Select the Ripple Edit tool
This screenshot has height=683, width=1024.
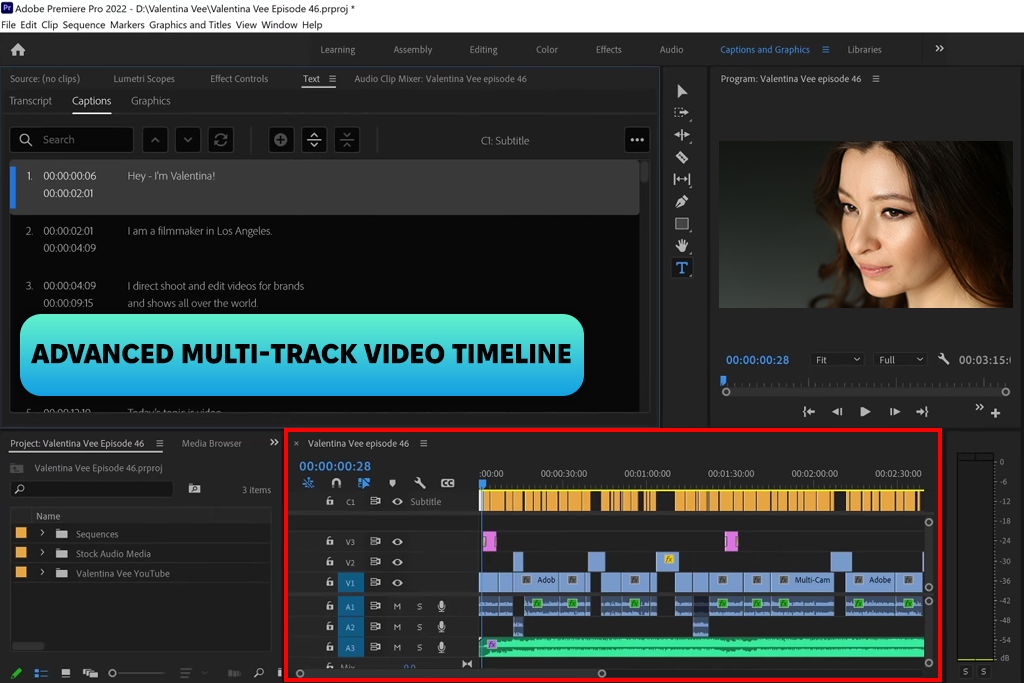coord(682,135)
